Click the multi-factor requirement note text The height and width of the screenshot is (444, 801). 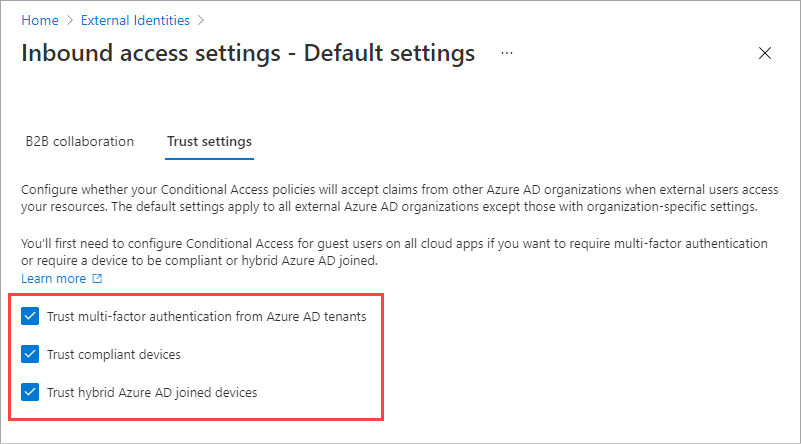390,252
